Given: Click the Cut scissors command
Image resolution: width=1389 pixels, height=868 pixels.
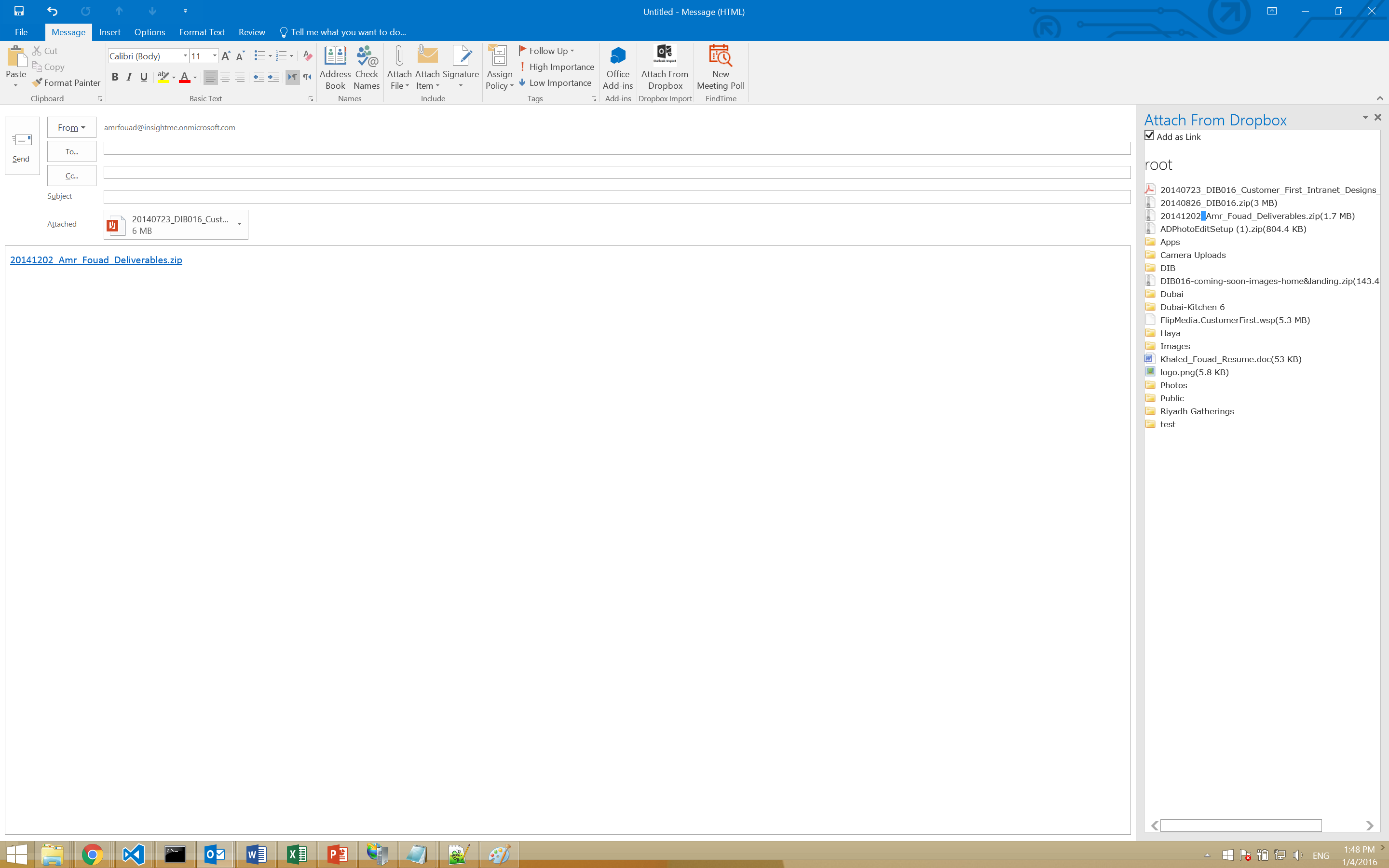Looking at the screenshot, I should coord(45,51).
